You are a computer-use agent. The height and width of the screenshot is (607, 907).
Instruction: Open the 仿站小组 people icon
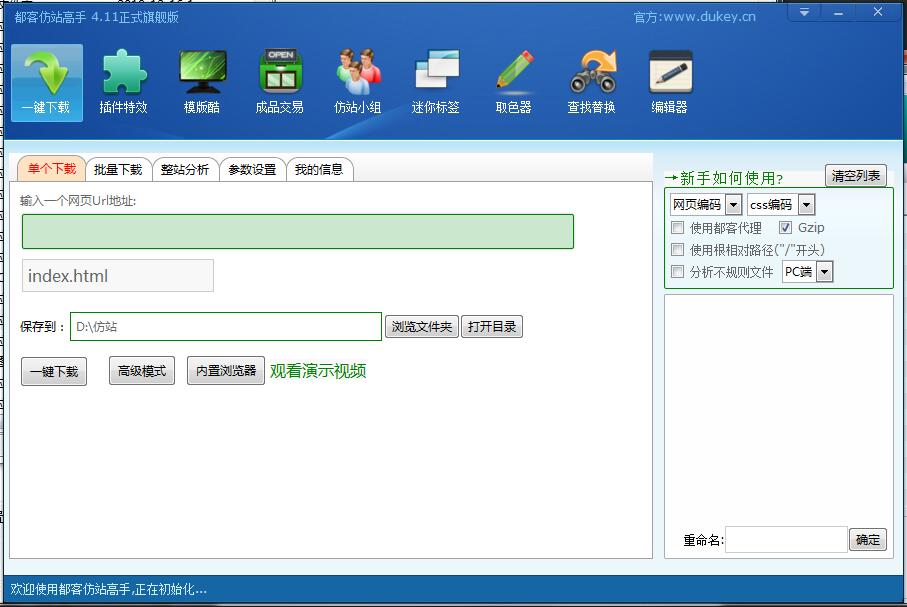tap(358, 75)
